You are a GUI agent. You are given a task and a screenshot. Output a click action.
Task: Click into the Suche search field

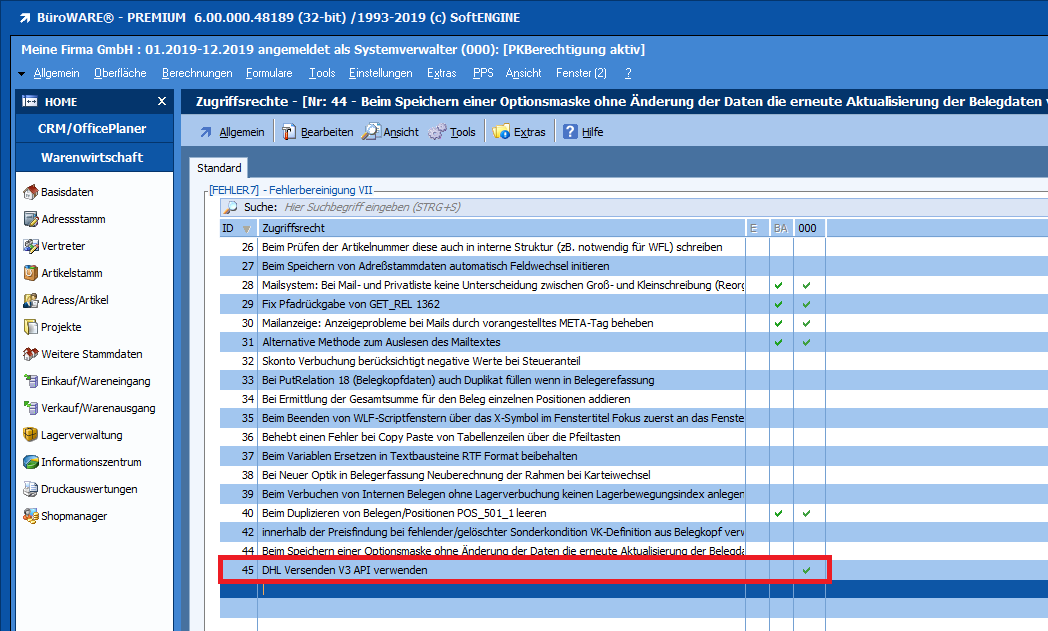[500, 207]
